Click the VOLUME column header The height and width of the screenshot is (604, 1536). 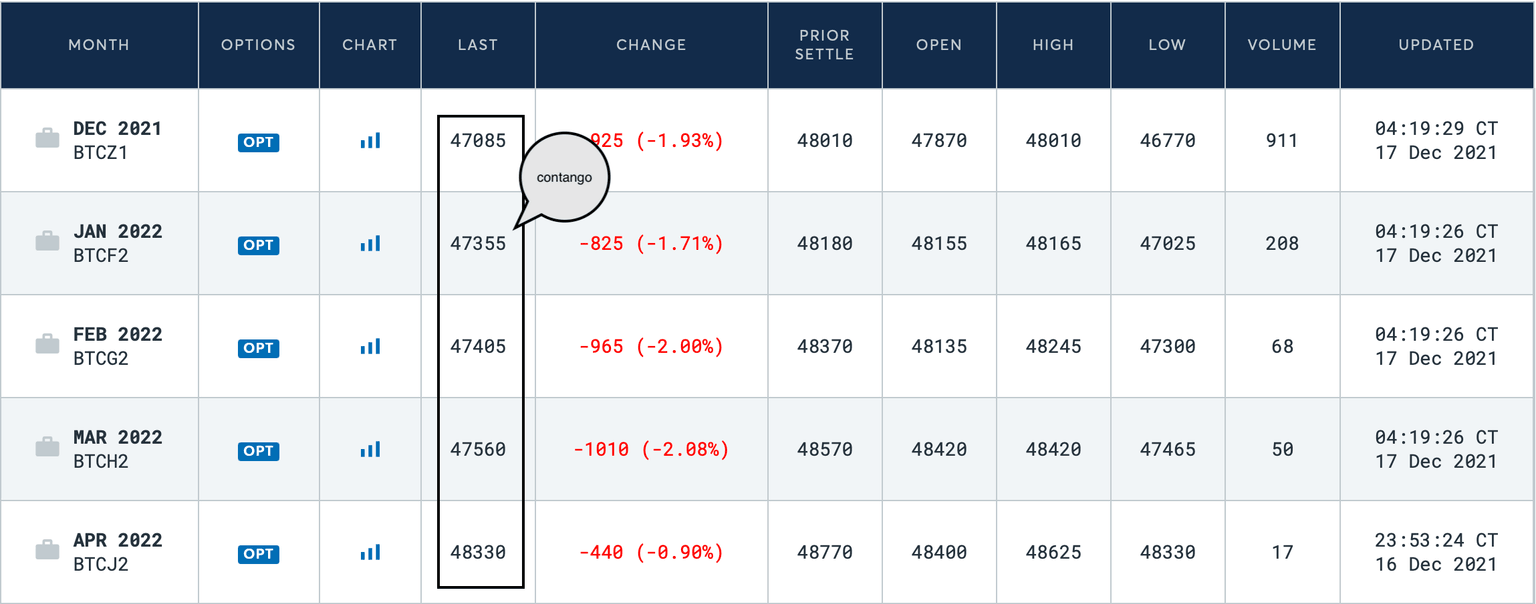[x=1282, y=45]
